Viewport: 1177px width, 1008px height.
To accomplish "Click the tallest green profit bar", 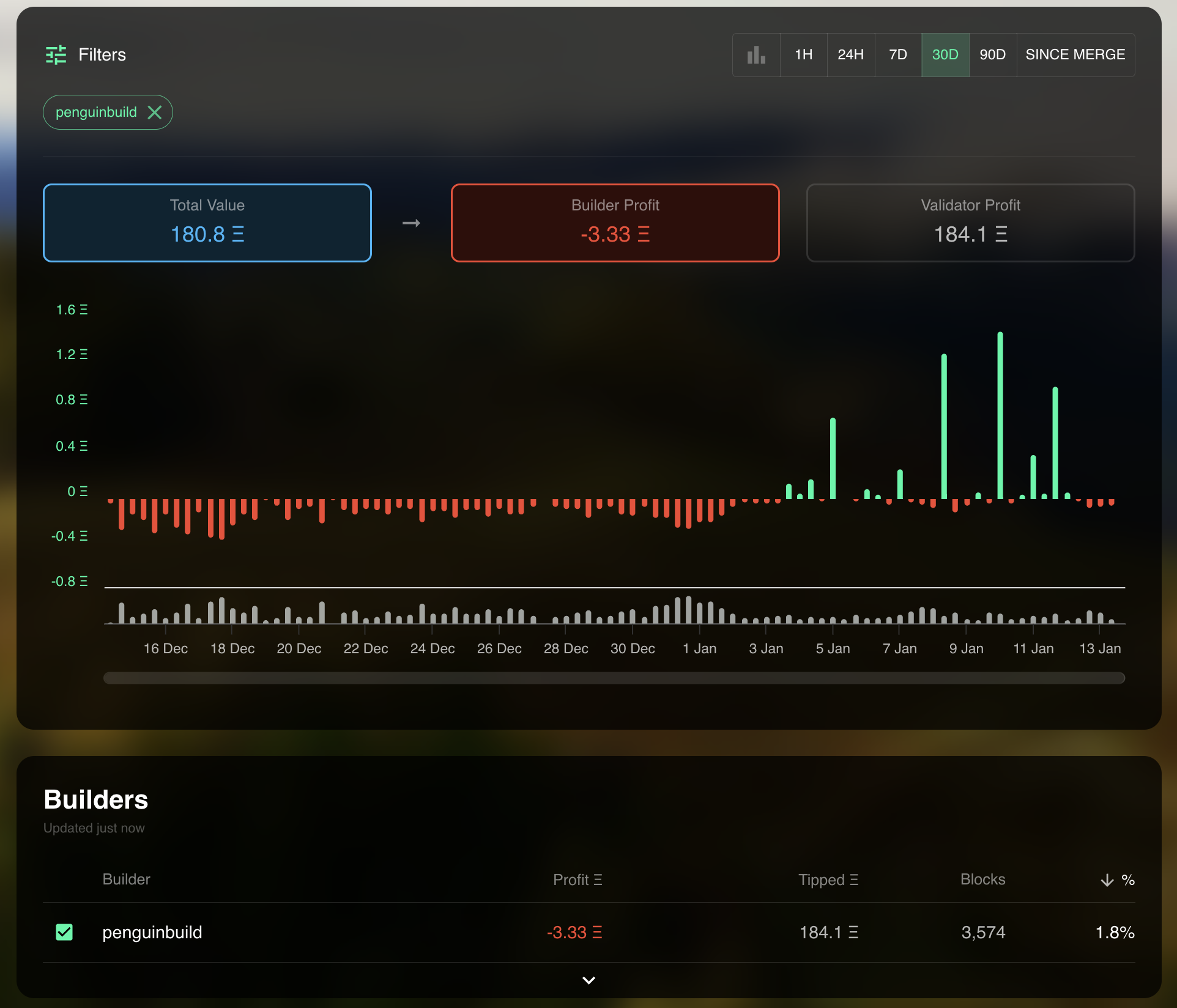I will 1000,416.
